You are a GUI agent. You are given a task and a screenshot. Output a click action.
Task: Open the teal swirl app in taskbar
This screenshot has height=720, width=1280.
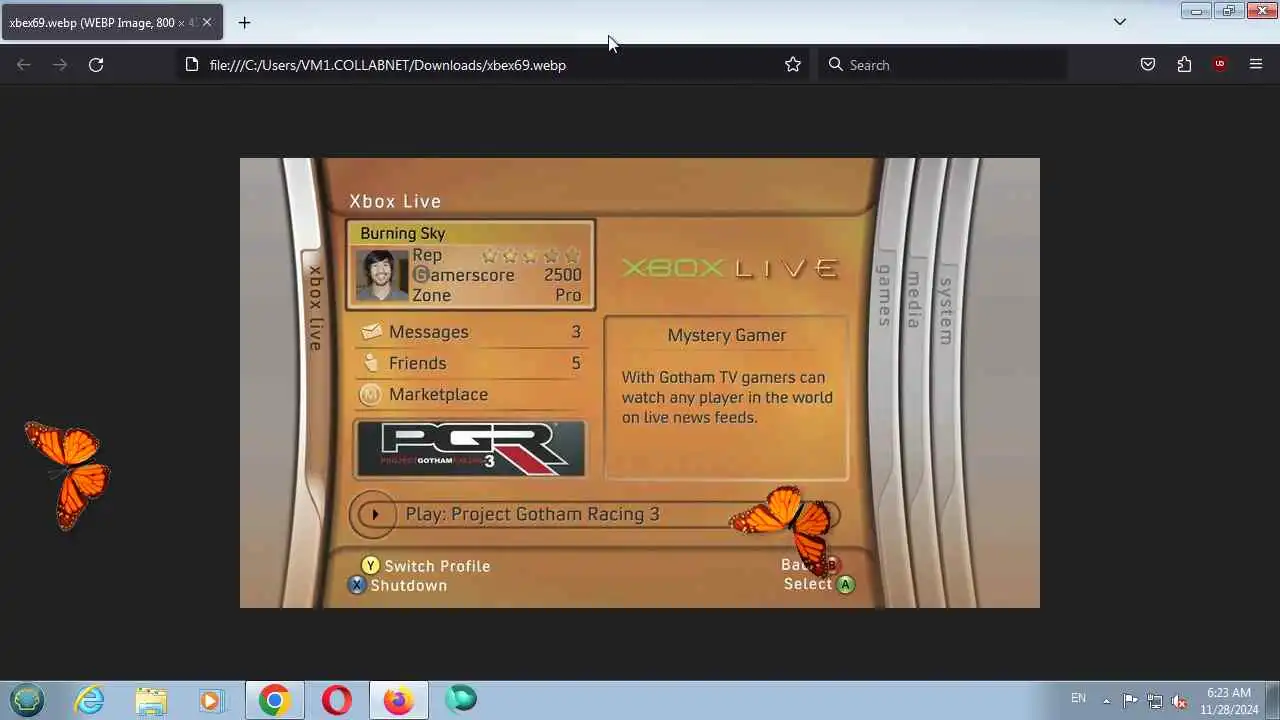[460, 700]
